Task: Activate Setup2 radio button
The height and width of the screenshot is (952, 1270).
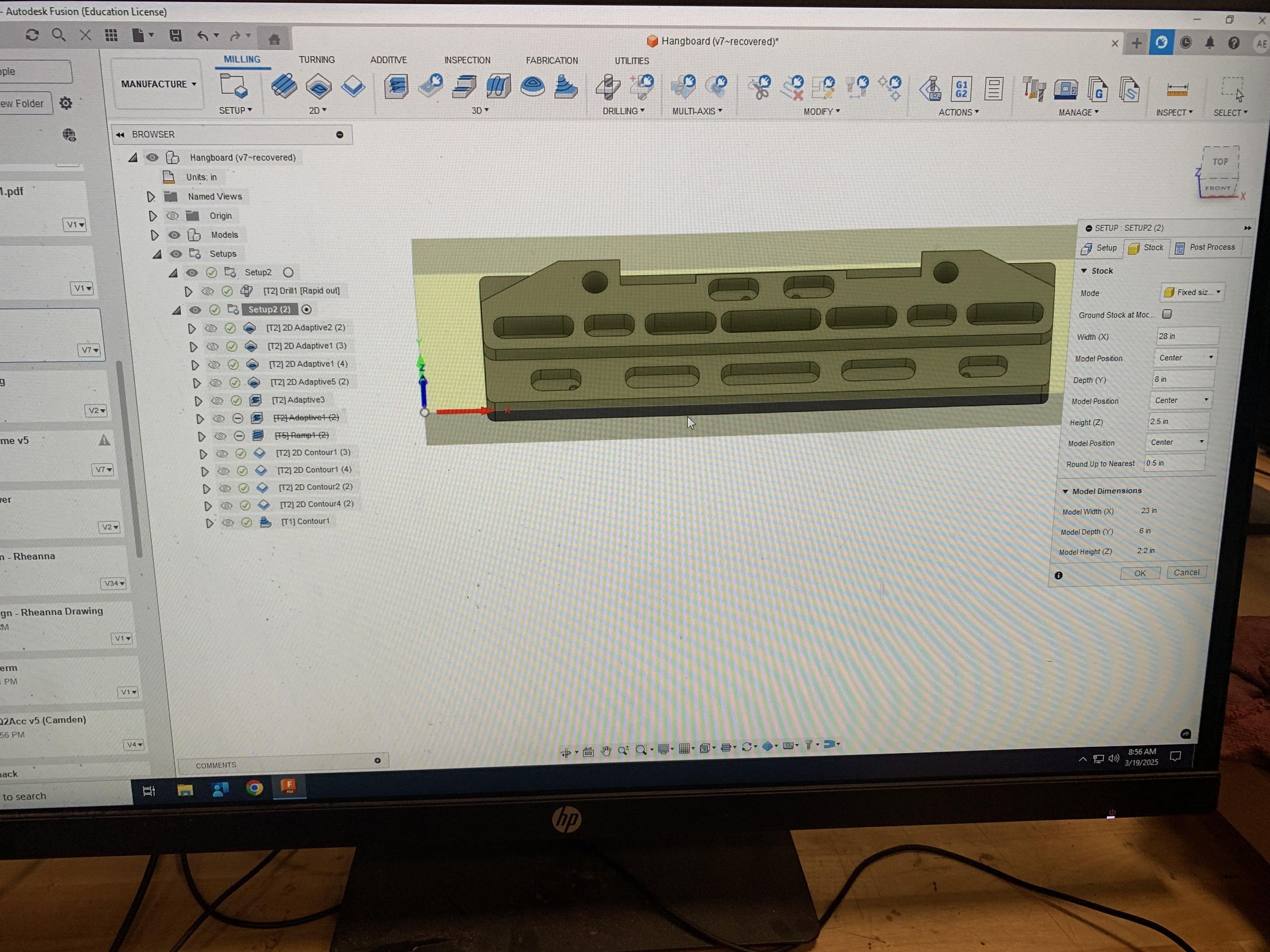Action: 288,272
